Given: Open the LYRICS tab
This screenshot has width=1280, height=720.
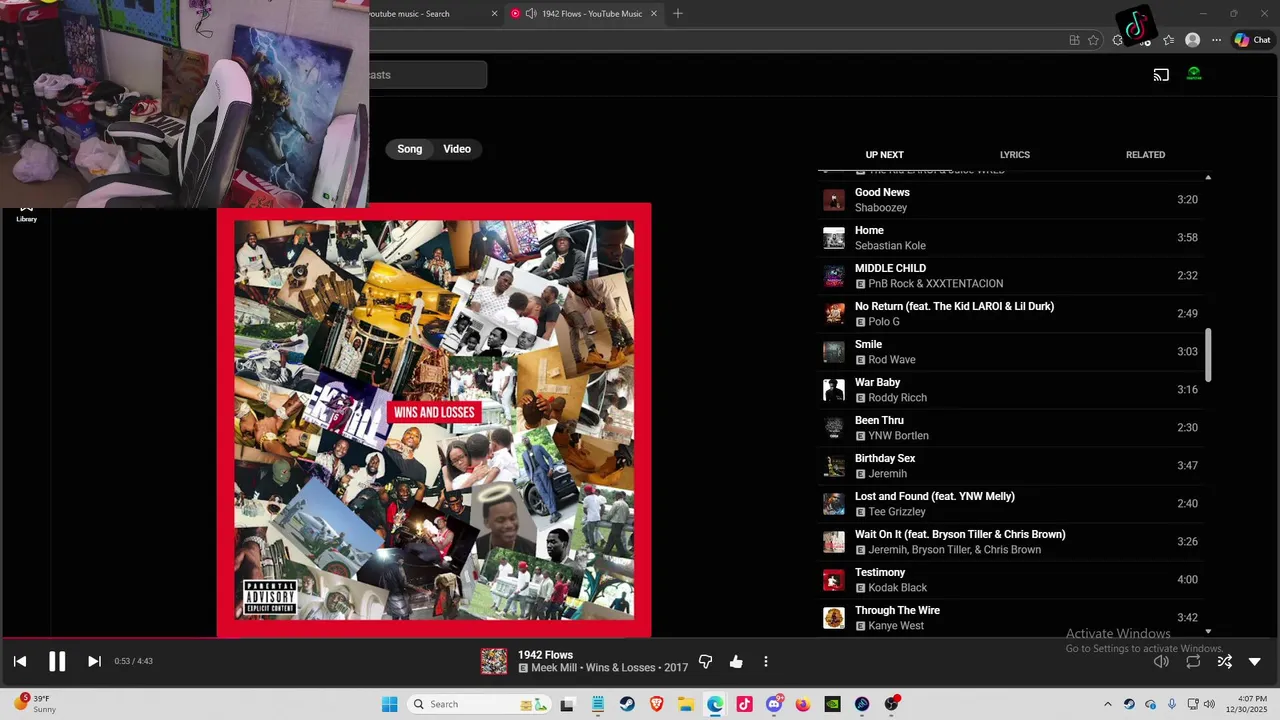Looking at the screenshot, I should (x=1014, y=155).
